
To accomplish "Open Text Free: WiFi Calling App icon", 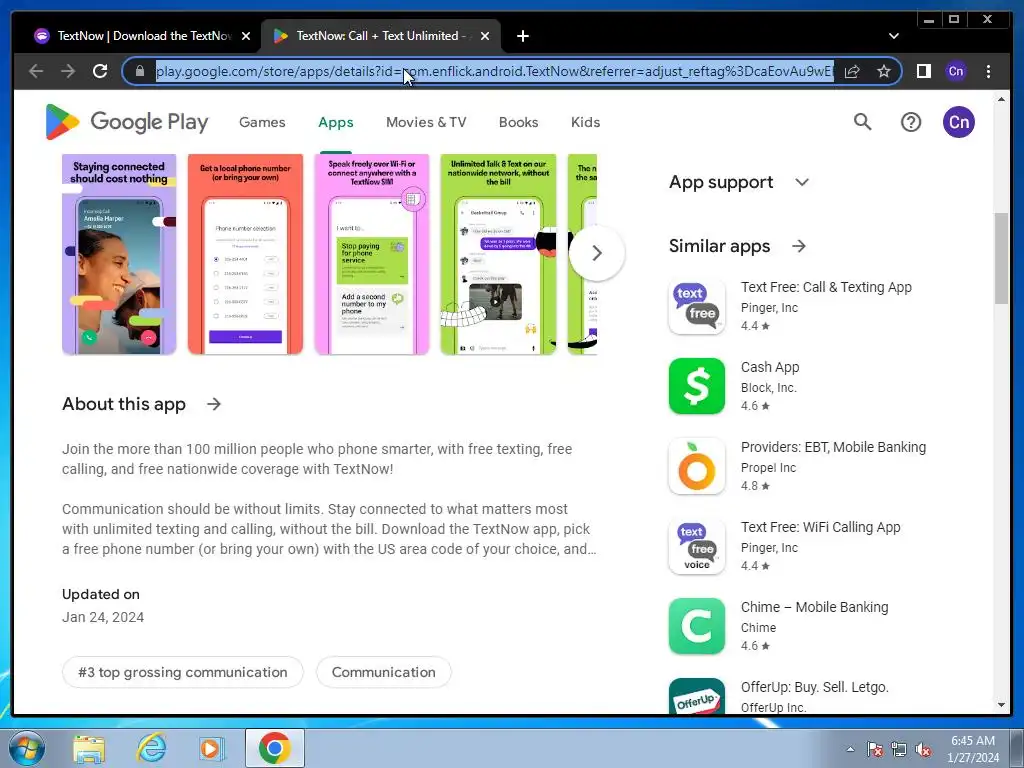I will [x=697, y=546].
